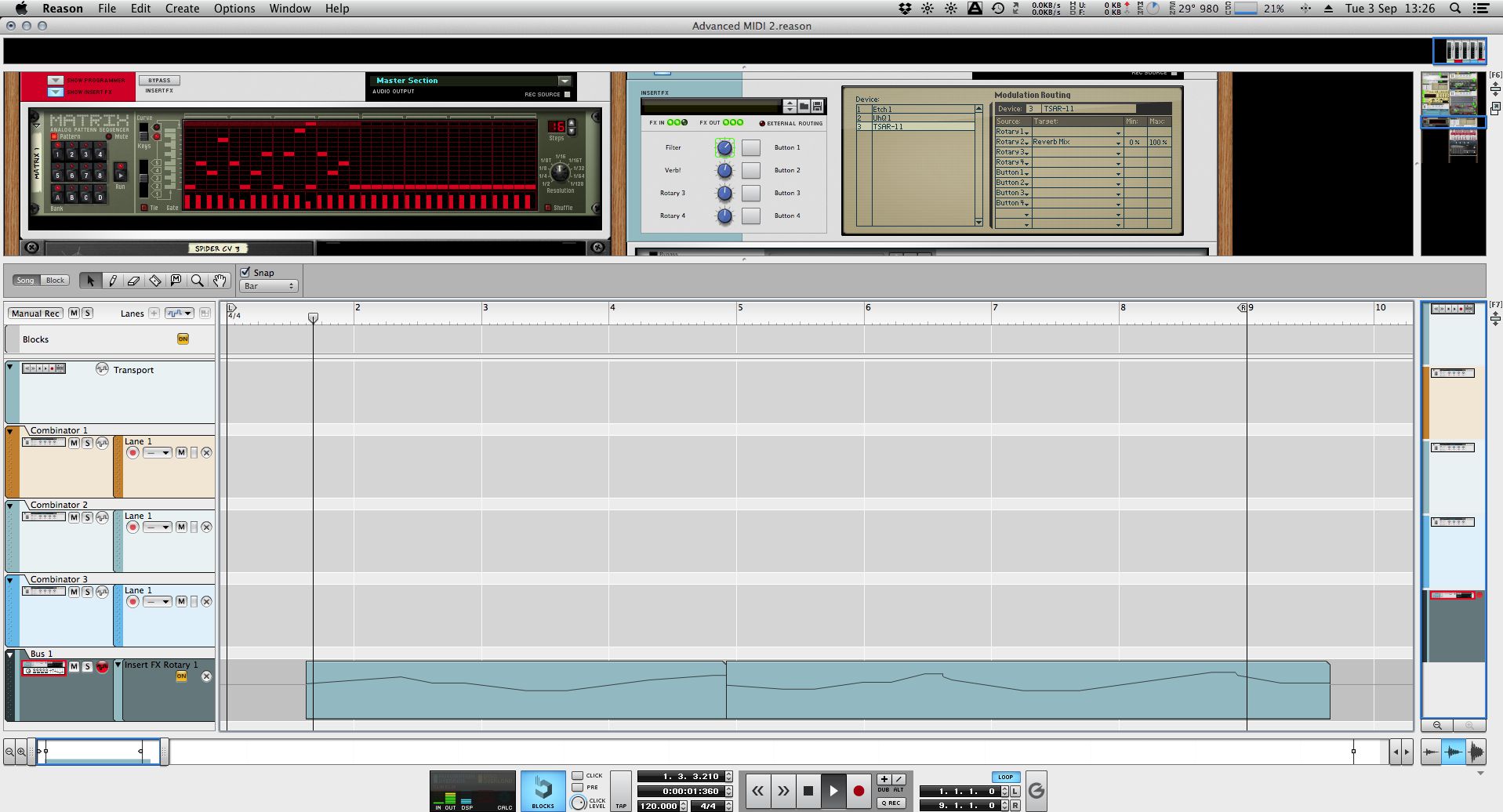Click the Blocks button in transport
This screenshot has height=812, width=1503.
[543, 791]
